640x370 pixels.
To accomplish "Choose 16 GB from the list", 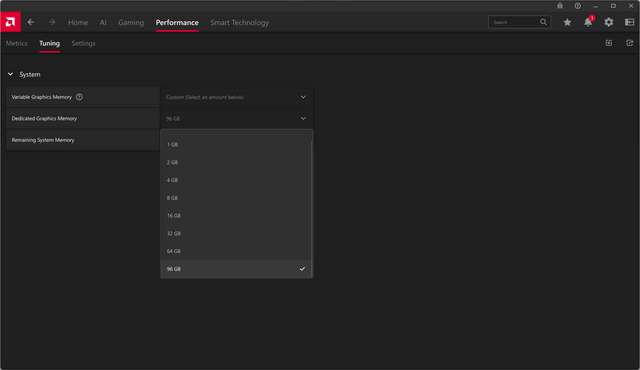I will [236, 215].
